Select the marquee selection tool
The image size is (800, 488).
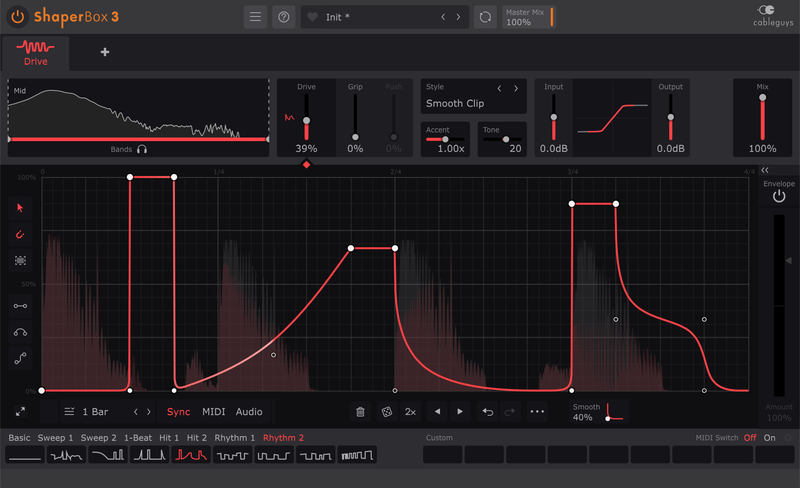[20, 261]
